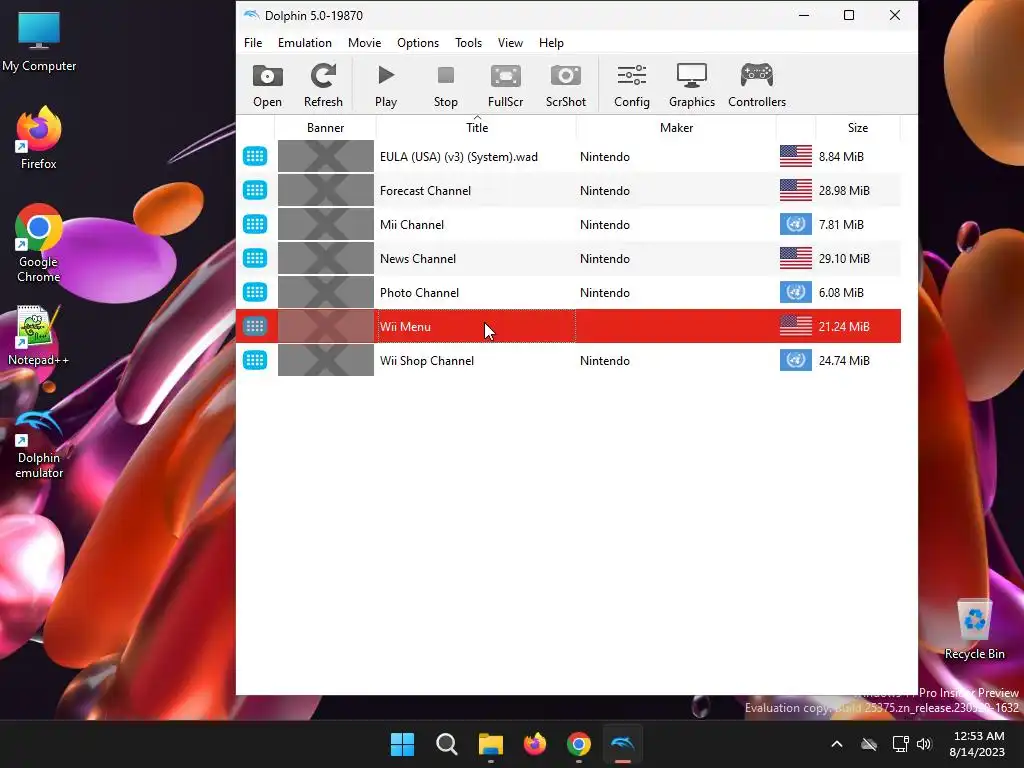Click the world region flag for Mii Channel
The image size is (1024, 768).
[795, 224]
